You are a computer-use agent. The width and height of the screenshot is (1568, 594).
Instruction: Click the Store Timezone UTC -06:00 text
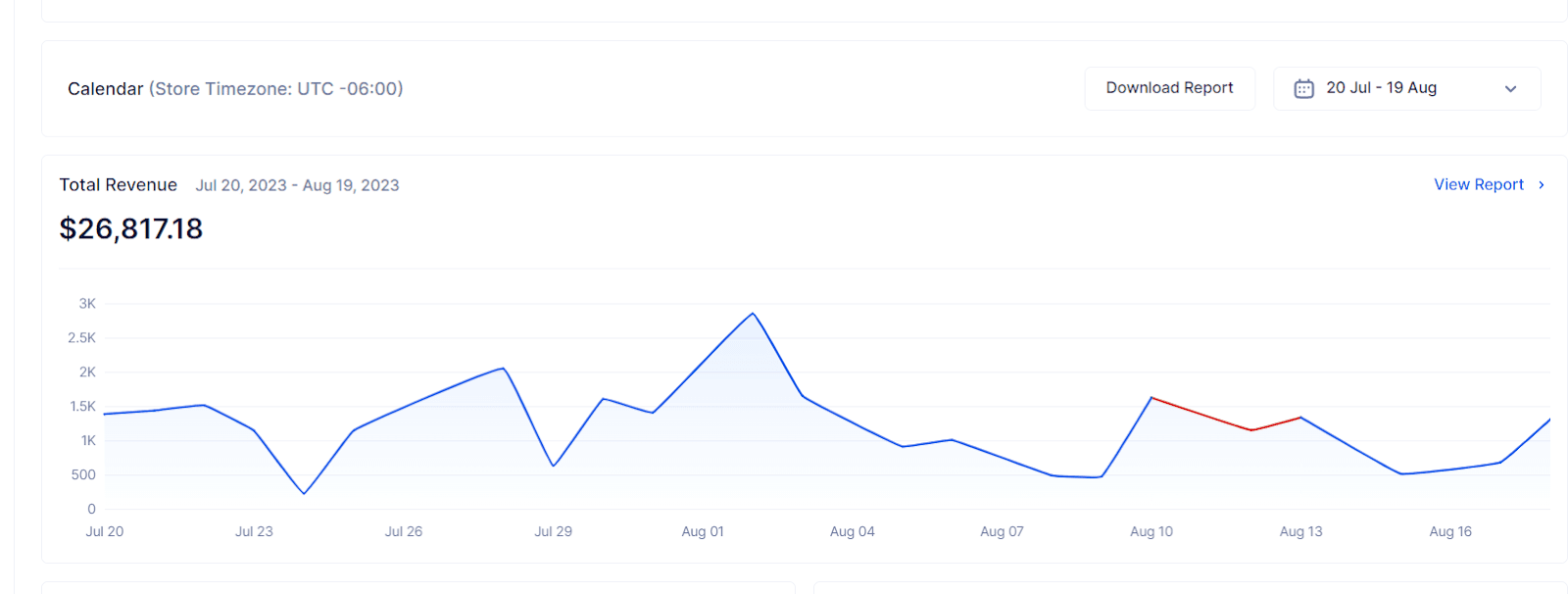pyautogui.click(x=274, y=88)
